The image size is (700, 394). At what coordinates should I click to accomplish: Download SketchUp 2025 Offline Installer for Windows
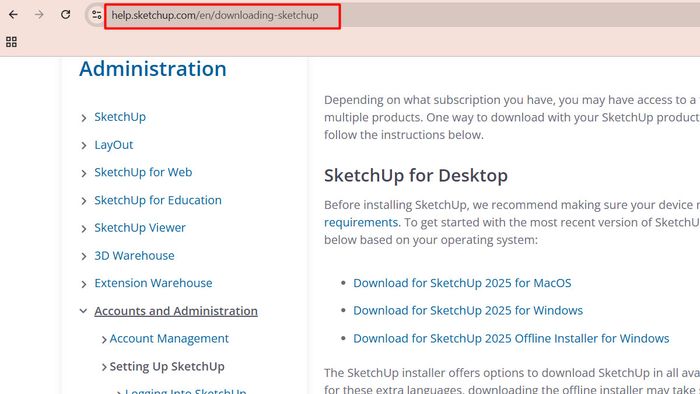[x=511, y=338]
